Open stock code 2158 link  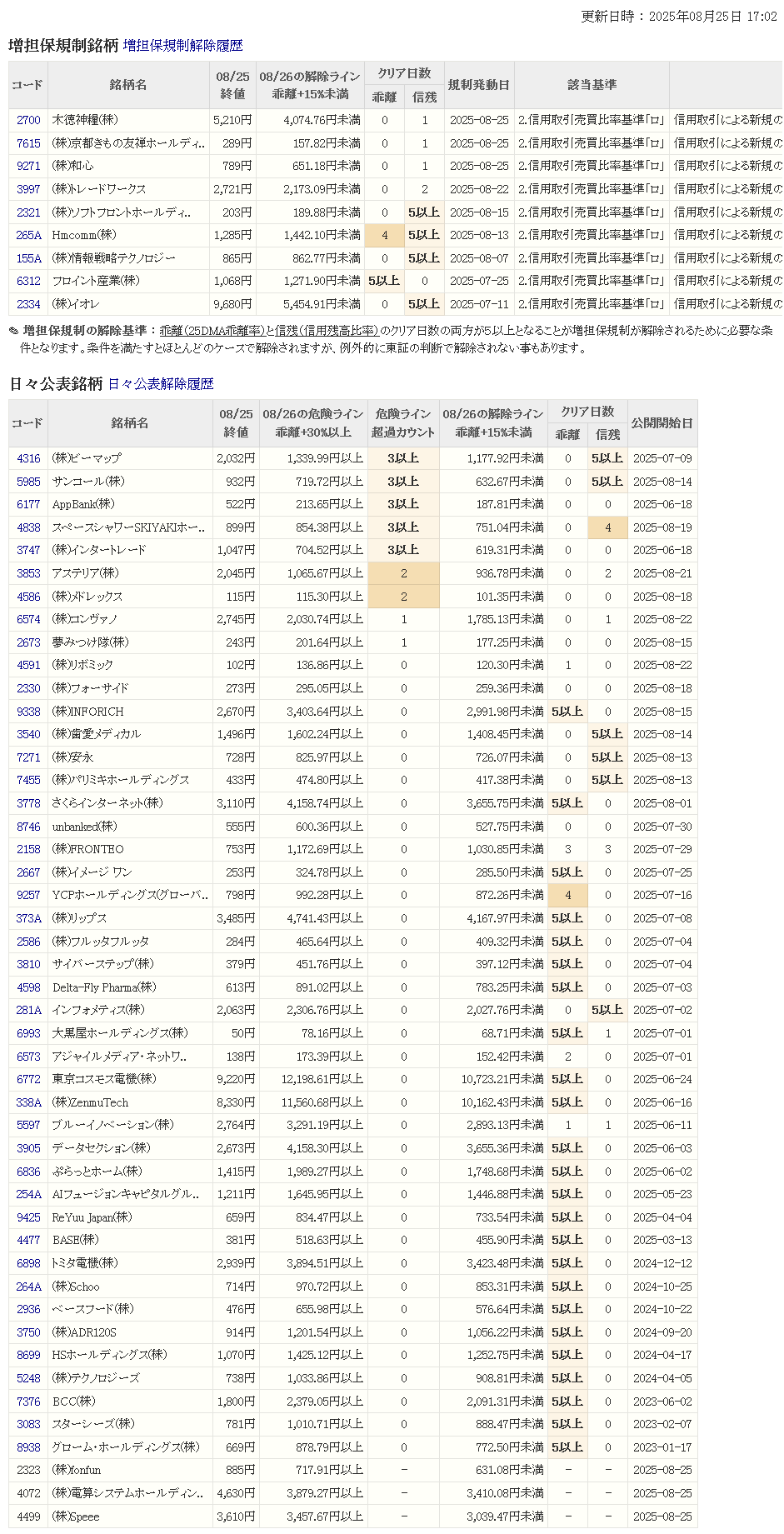(x=28, y=849)
